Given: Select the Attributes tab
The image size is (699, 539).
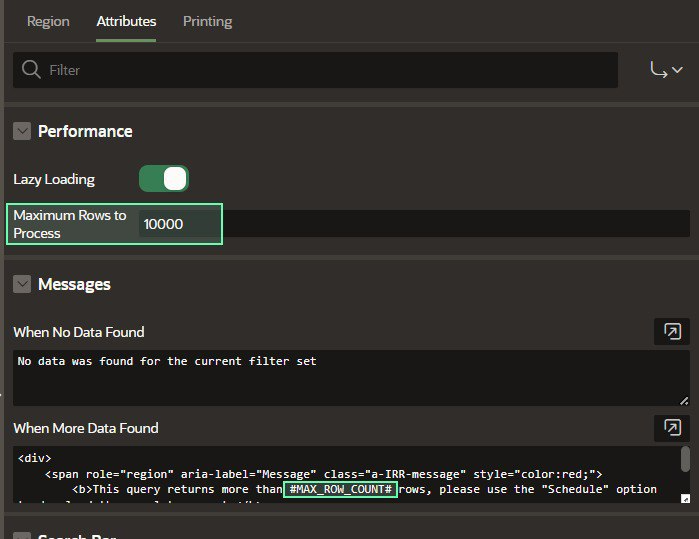Looking at the screenshot, I should pyautogui.click(x=126, y=21).
